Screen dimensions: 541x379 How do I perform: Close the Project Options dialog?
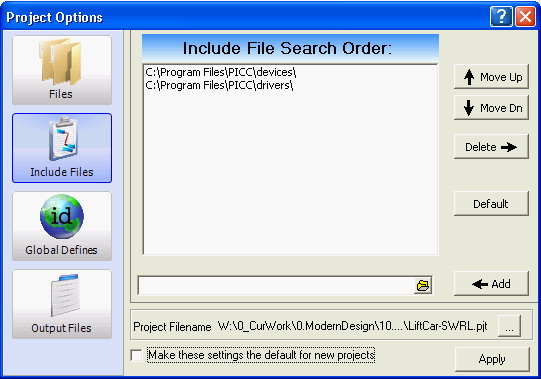click(x=525, y=16)
